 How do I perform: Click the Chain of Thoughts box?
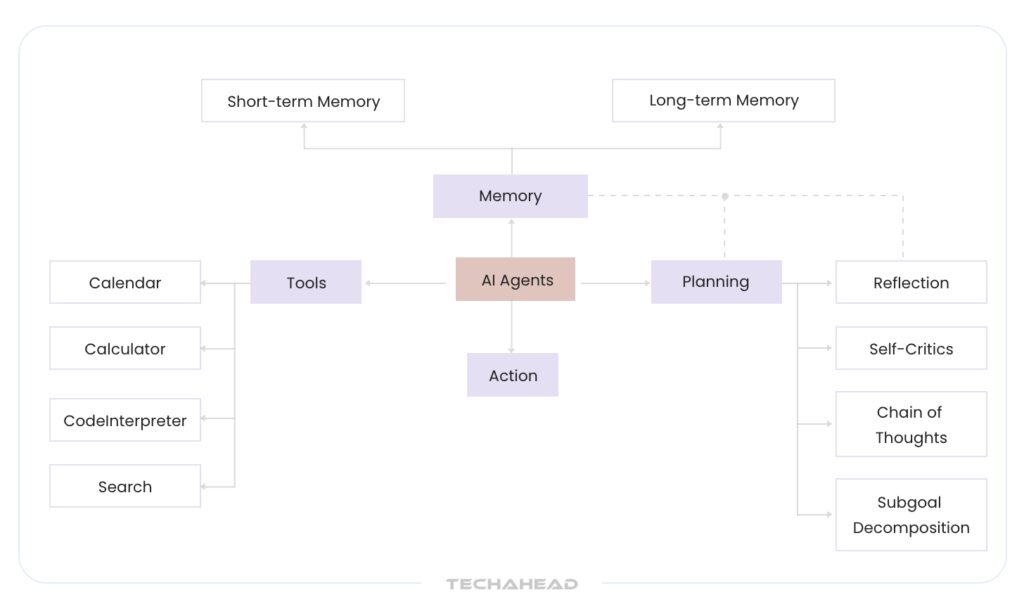(x=911, y=424)
